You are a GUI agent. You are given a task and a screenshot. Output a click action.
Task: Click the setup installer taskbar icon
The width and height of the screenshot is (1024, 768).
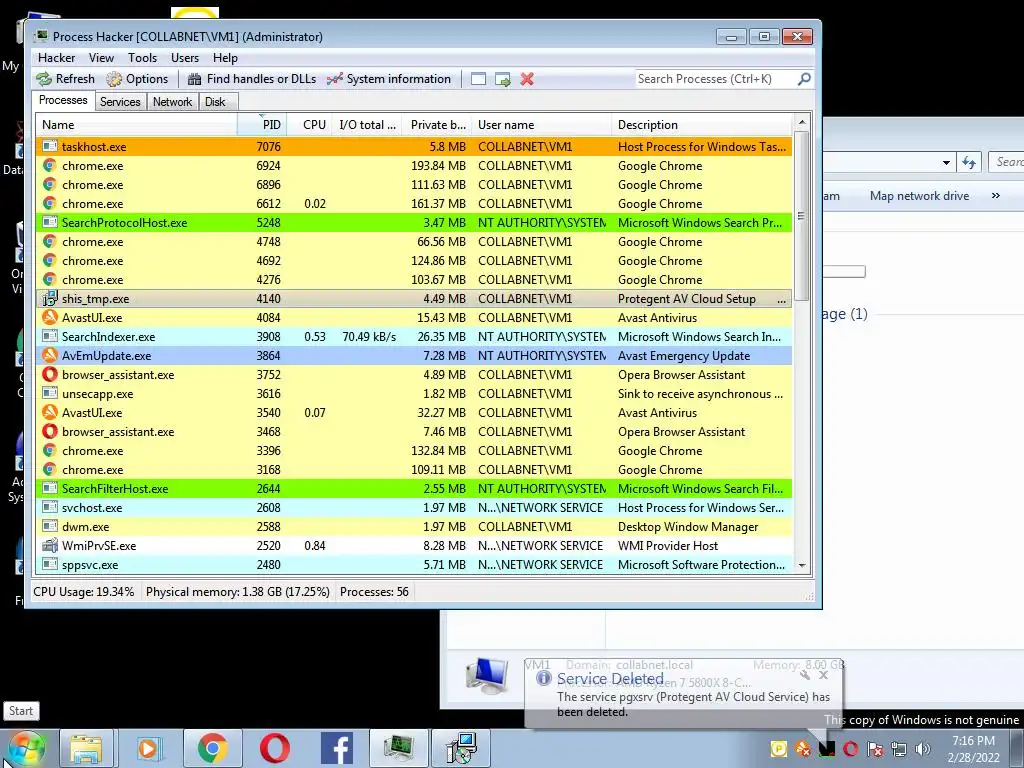click(x=461, y=748)
